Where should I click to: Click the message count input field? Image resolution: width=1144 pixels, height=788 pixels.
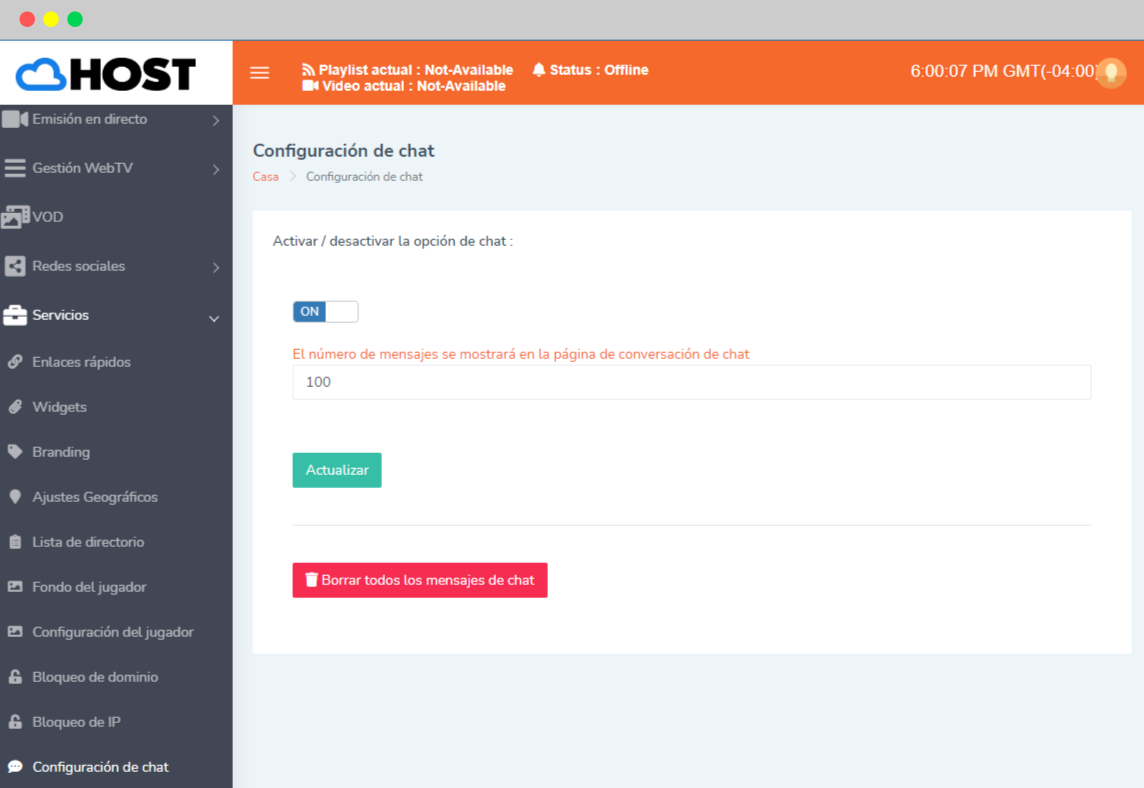(692, 382)
